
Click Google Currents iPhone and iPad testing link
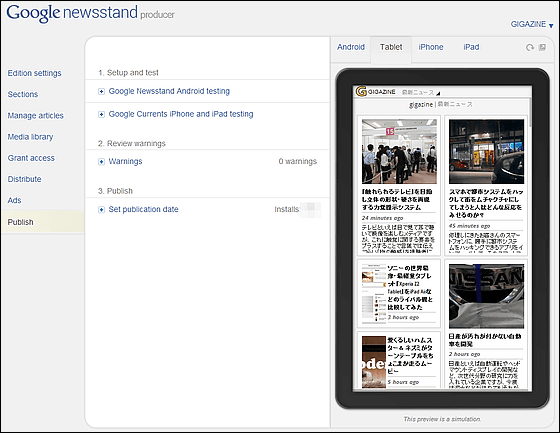pyautogui.click(x=181, y=114)
